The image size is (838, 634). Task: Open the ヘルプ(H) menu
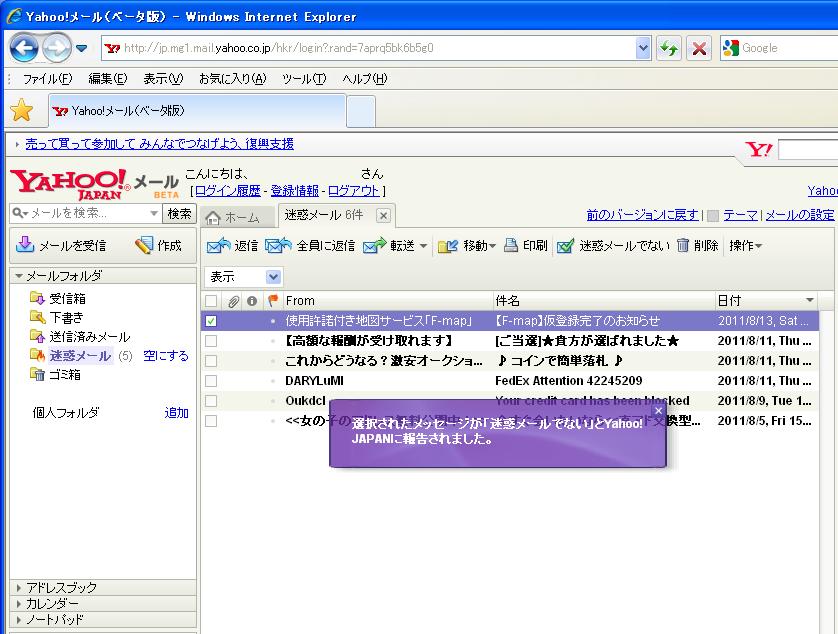pos(365,79)
